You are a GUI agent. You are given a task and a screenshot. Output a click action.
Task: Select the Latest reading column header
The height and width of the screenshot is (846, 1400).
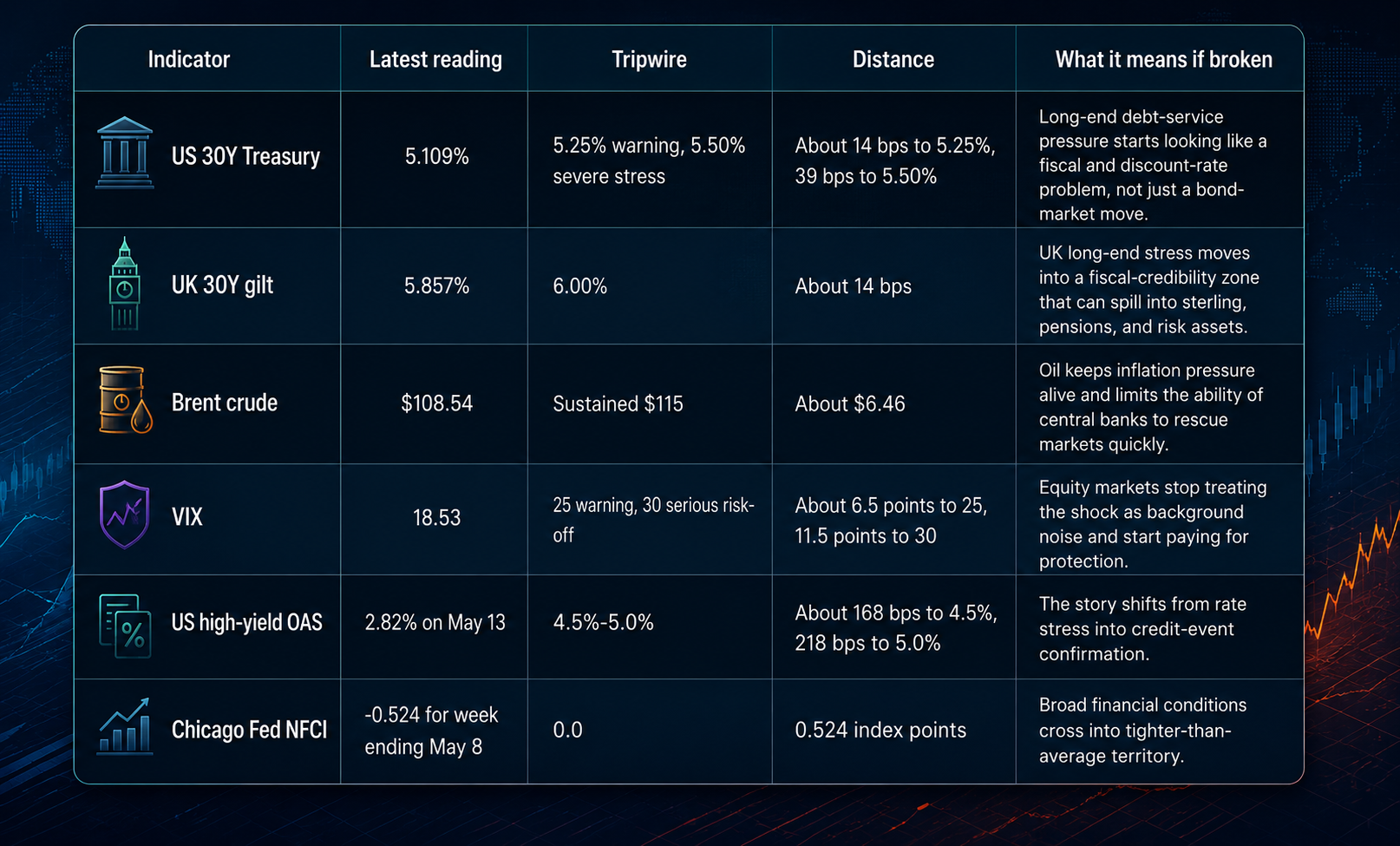click(435, 59)
